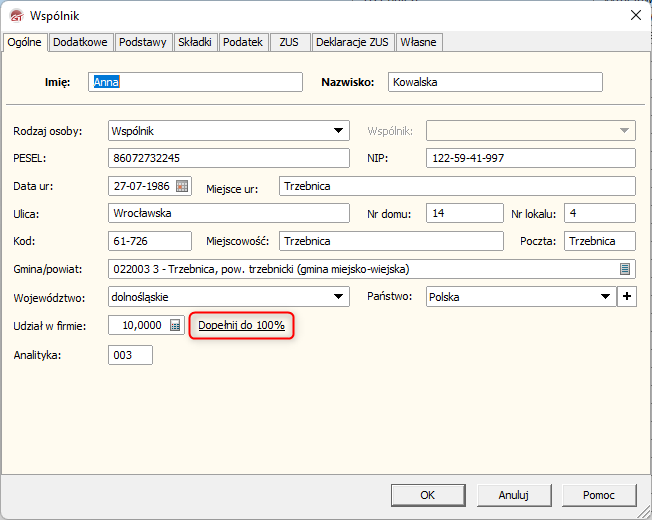This screenshot has height=520, width=652.
Task: Open calendar picker next to Data ur
Action: (x=182, y=186)
